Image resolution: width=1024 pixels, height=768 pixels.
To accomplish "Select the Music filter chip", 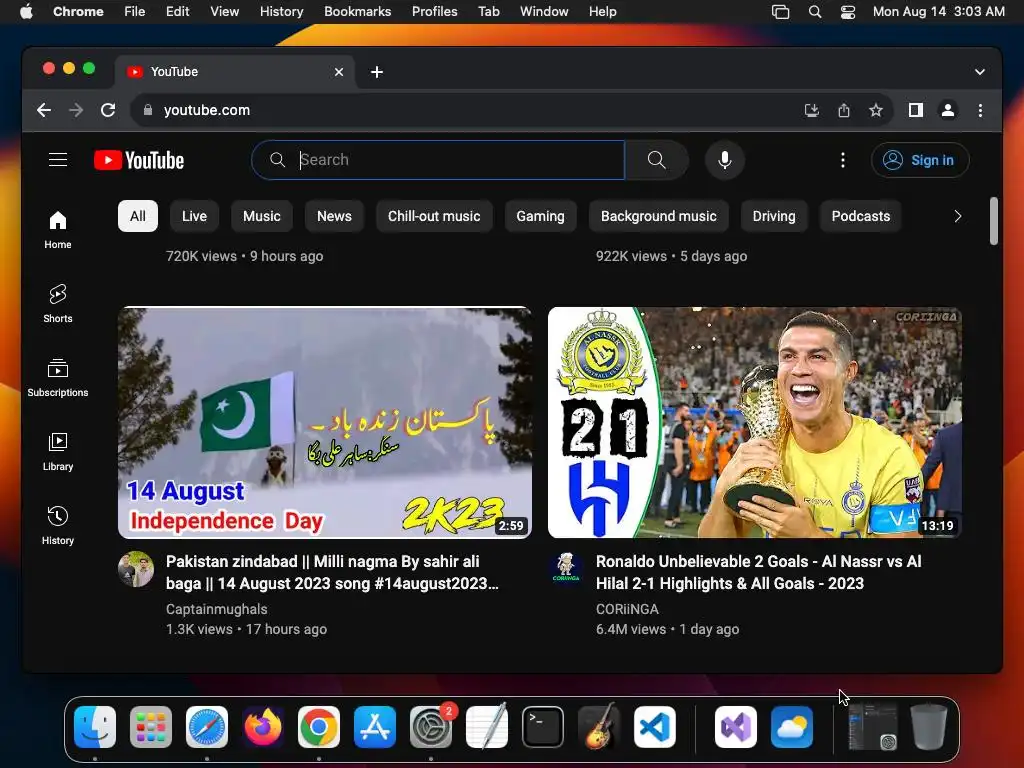I will (262, 216).
